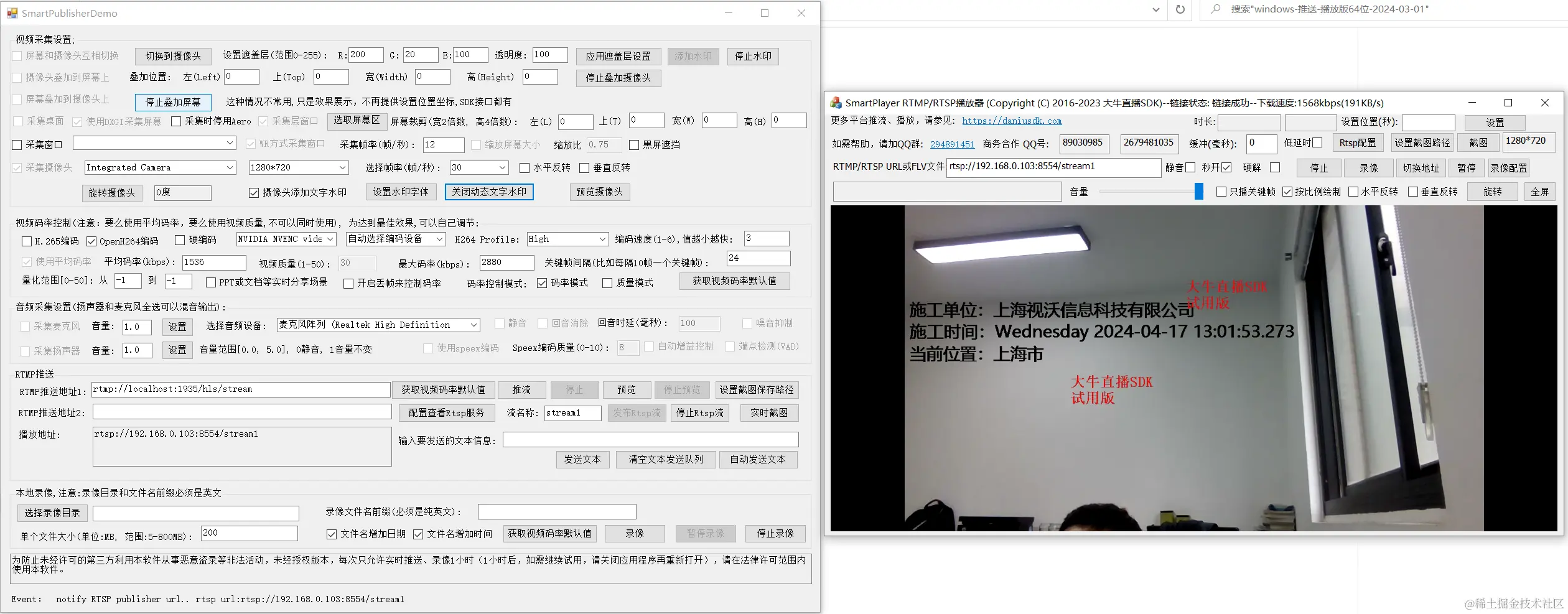This screenshot has height=614, width=1568.
Task: Click the 停止录像 button
Action: click(x=775, y=534)
